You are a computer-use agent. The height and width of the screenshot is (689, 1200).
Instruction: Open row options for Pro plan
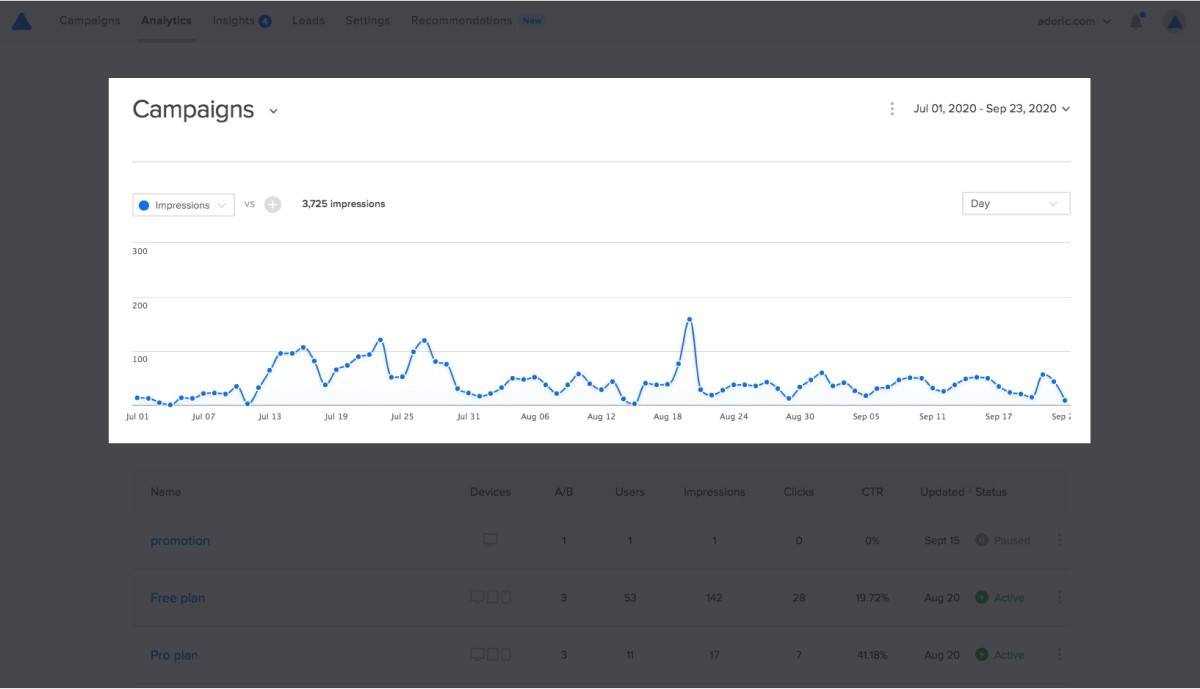tap(1059, 654)
